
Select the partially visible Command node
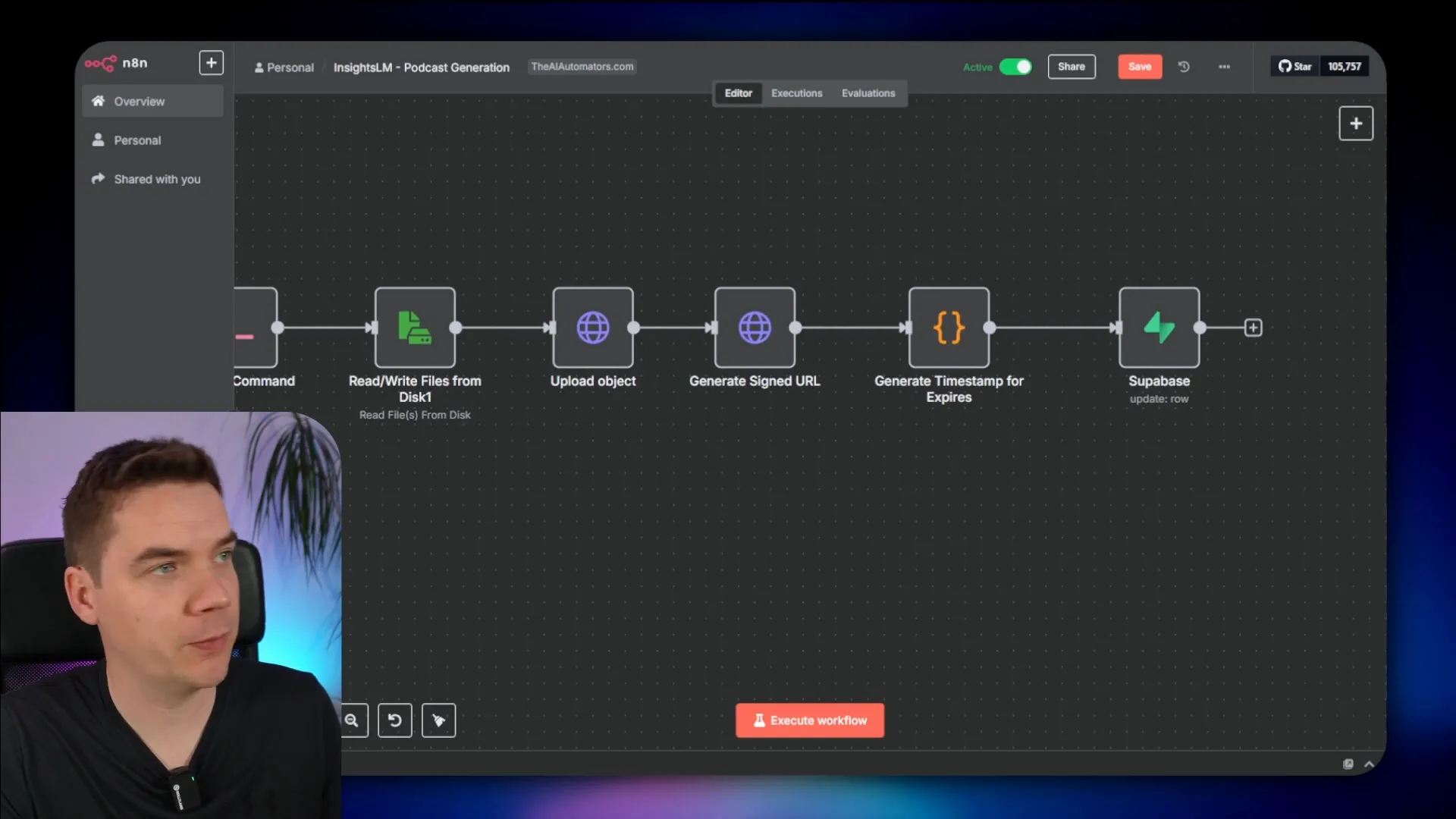(x=256, y=328)
